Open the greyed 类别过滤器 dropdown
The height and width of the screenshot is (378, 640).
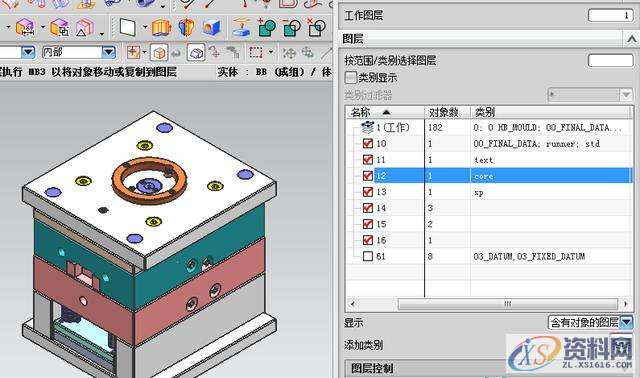pyautogui.click(x=626, y=95)
